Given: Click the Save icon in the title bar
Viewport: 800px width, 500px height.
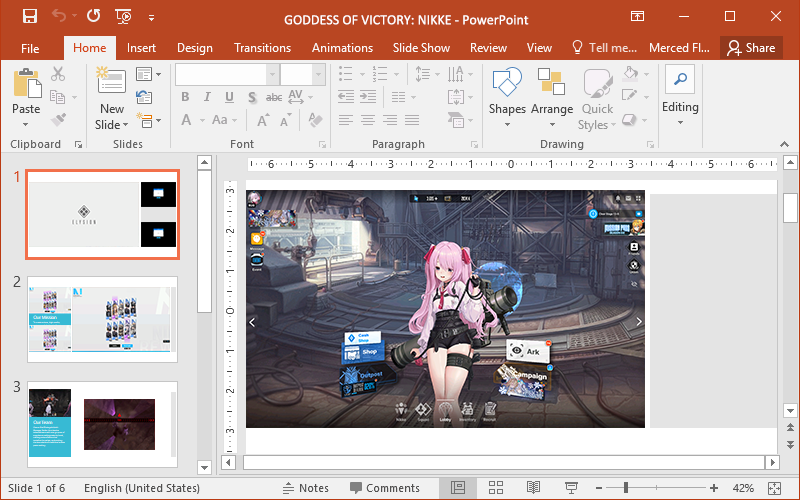Looking at the screenshot, I should click(x=30, y=16).
